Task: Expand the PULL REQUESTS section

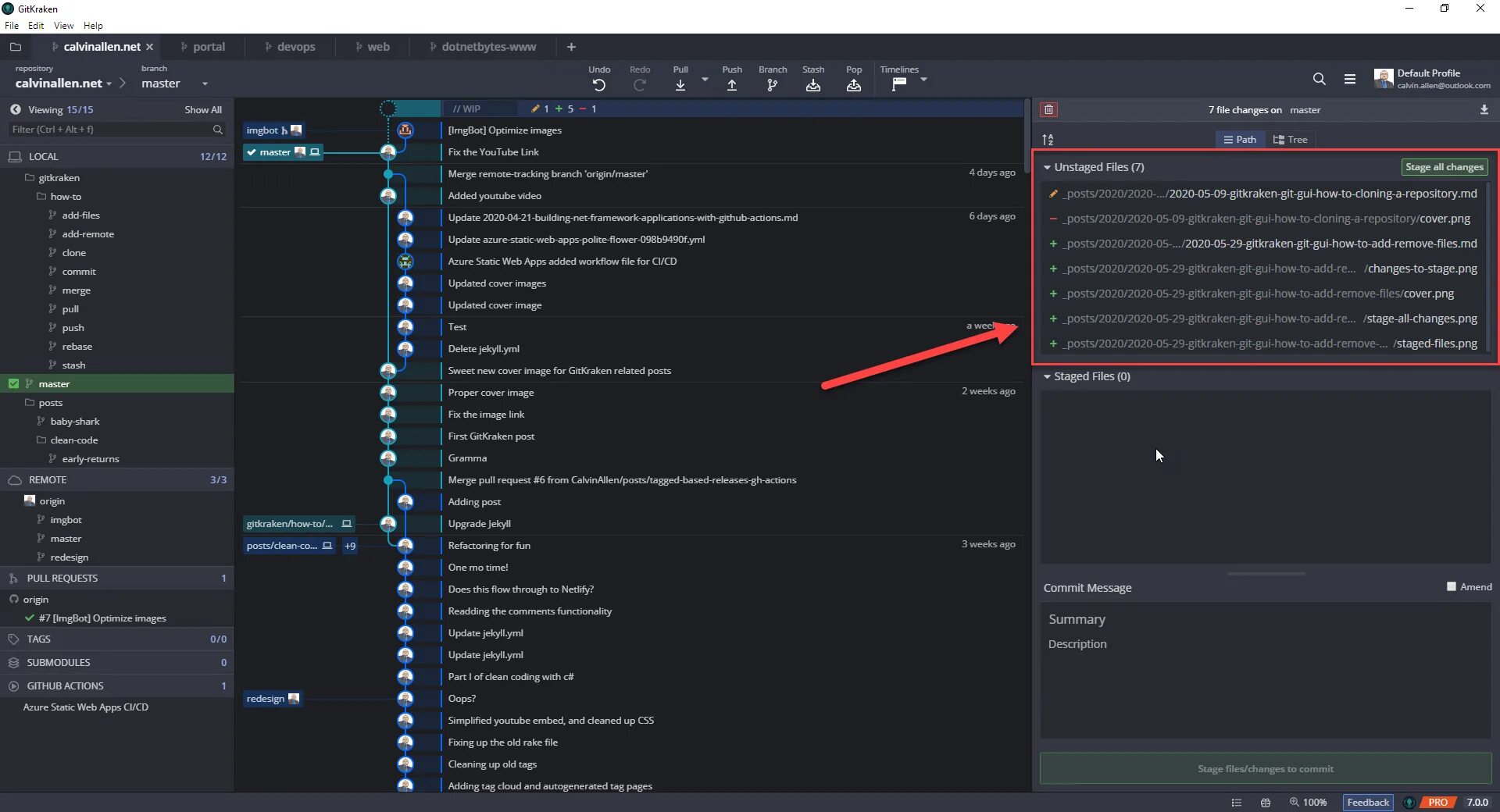Action: click(x=117, y=578)
